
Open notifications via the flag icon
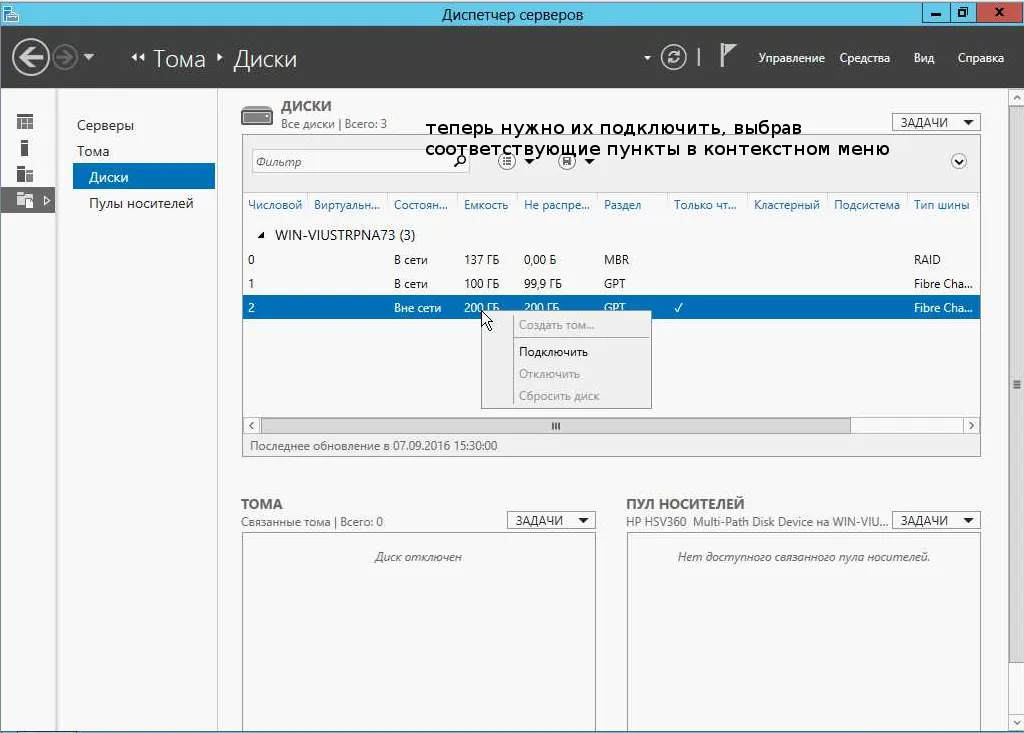tap(728, 56)
